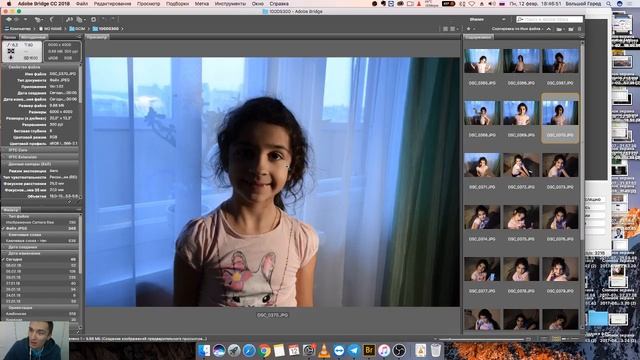
Task: Open the OBS icon in the Dock
Action: (x=399, y=350)
